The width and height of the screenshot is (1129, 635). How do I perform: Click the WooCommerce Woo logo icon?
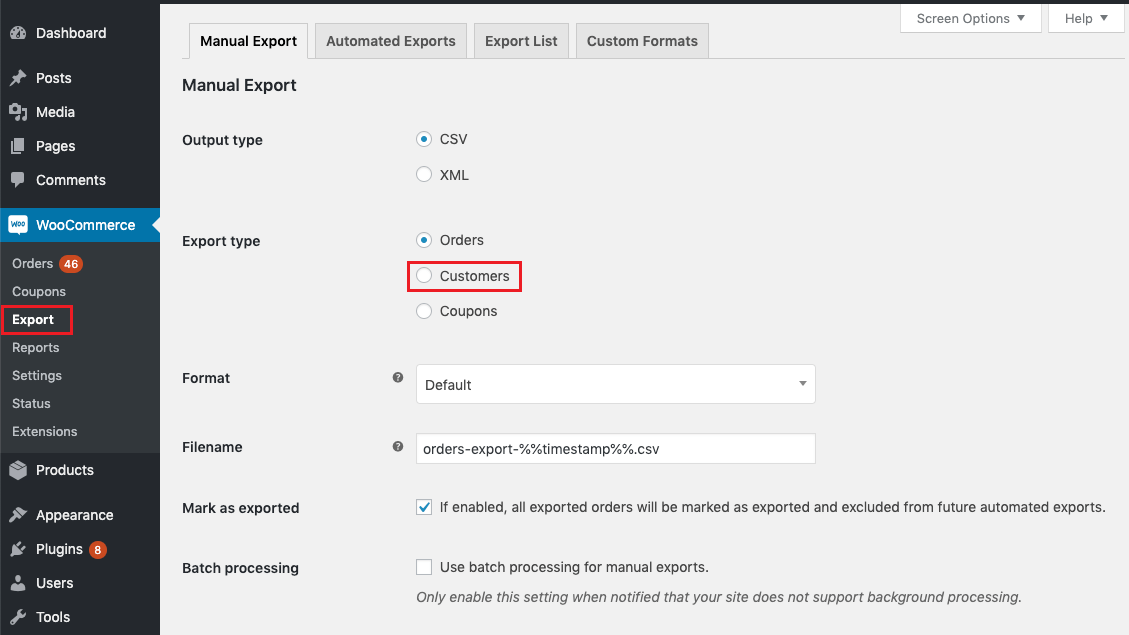[18, 225]
